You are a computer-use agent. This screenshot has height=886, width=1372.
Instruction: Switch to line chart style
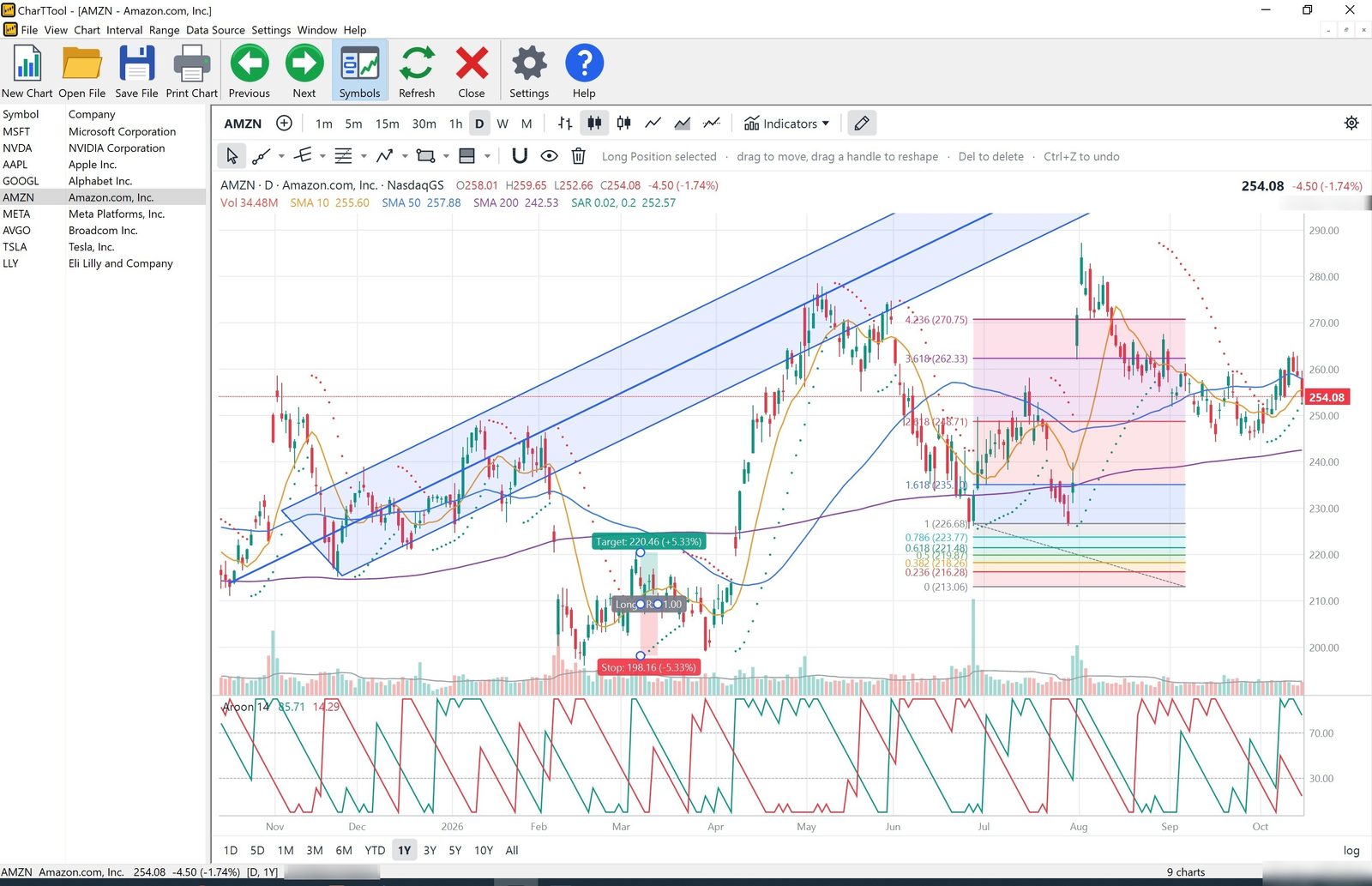click(x=653, y=124)
